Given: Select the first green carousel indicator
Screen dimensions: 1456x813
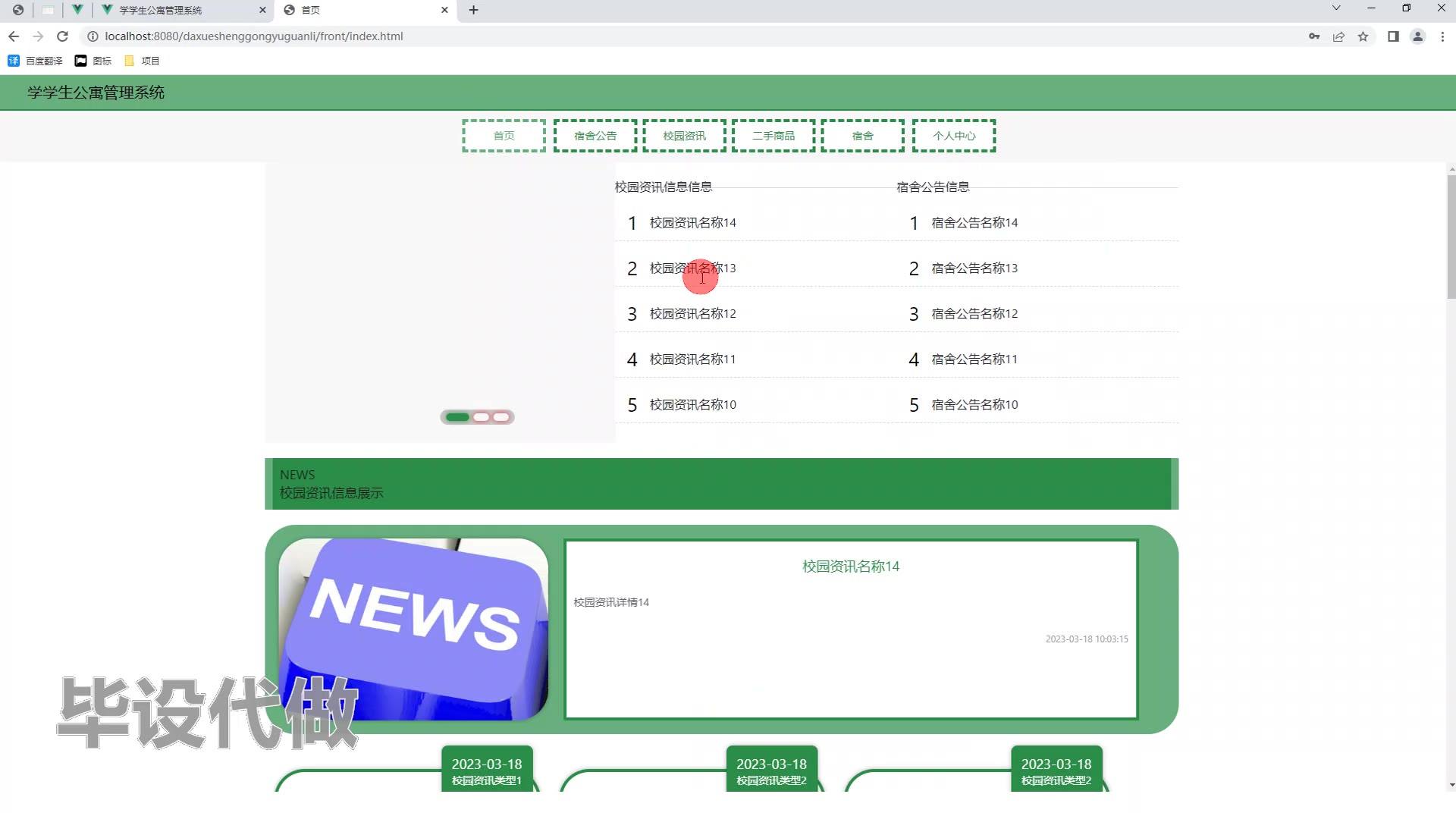Looking at the screenshot, I should (x=457, y=417).
